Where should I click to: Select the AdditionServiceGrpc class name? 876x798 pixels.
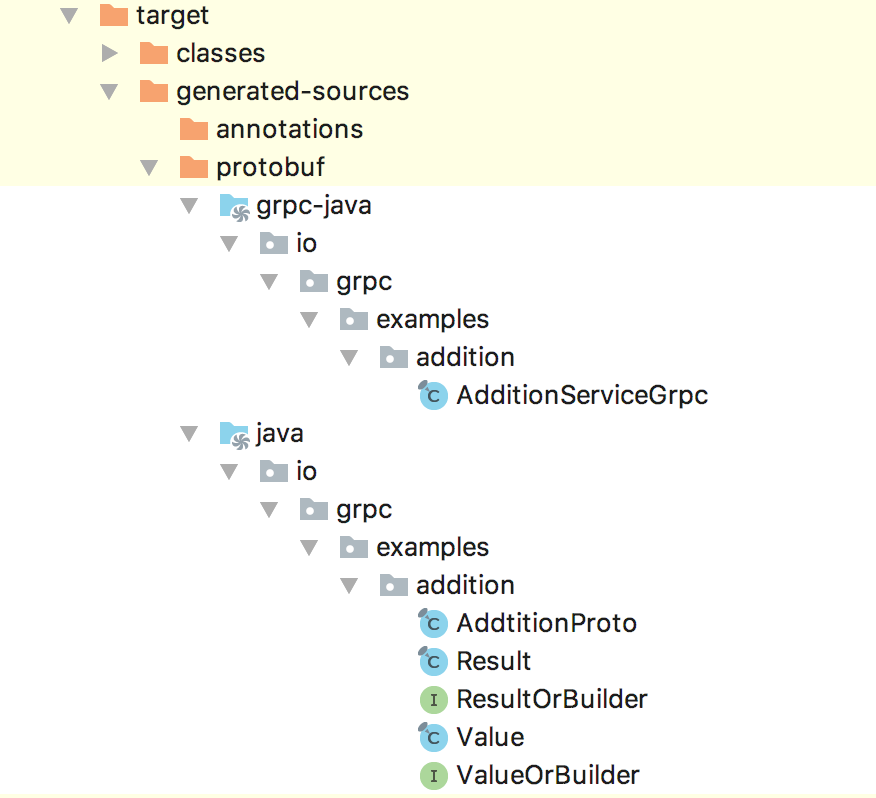(582, 396)
